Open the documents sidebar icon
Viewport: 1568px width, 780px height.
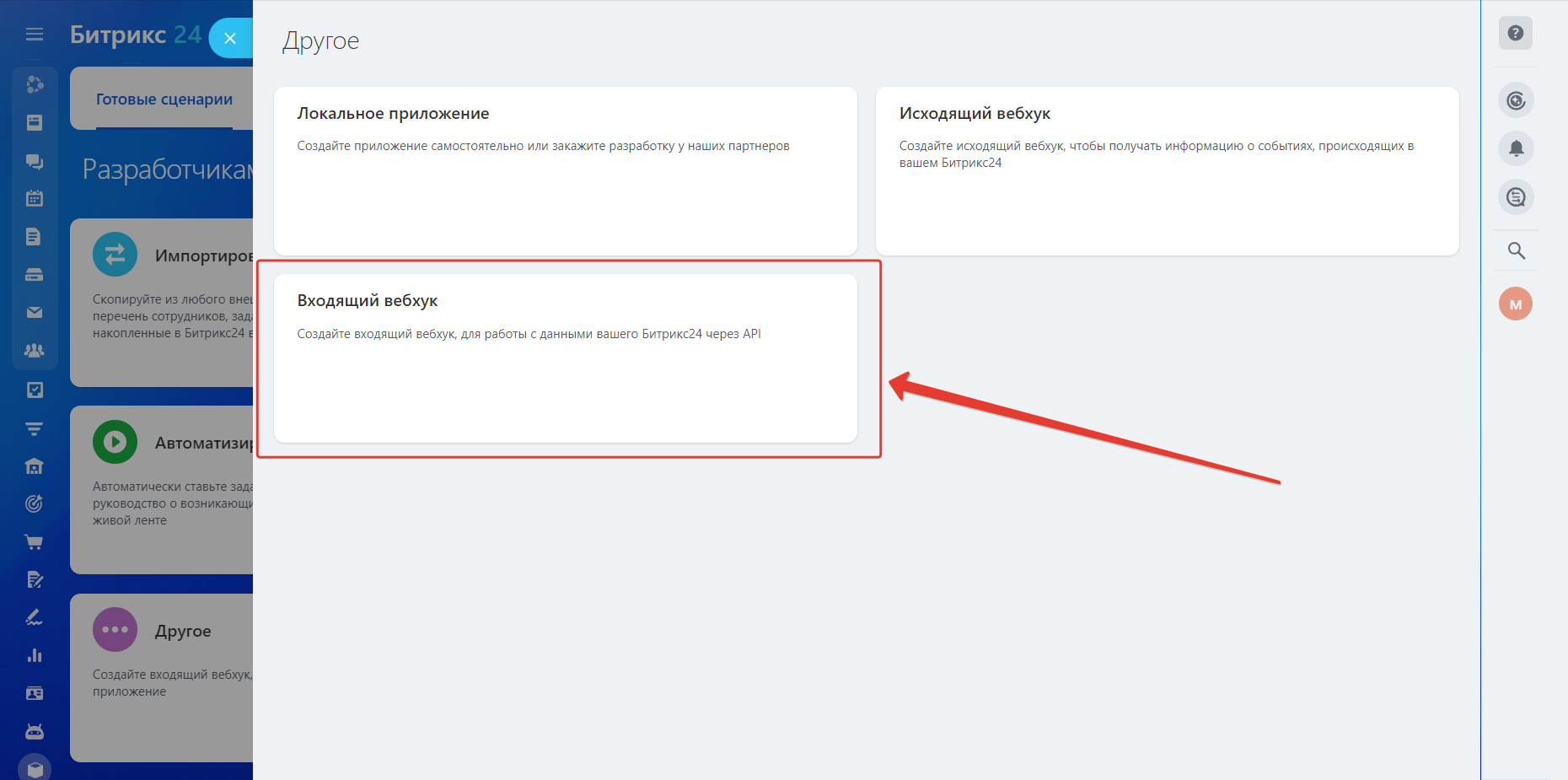point(35,237)
